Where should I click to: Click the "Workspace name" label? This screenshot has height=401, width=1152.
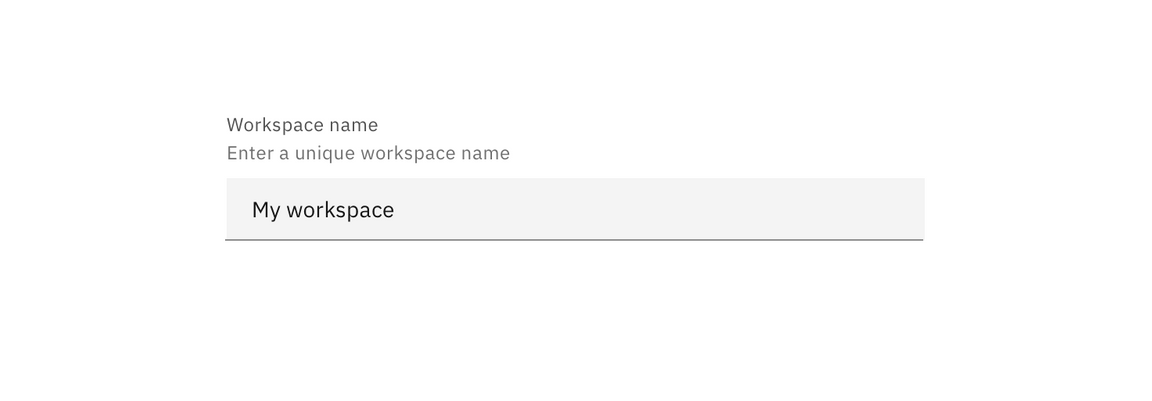point(302,125)
